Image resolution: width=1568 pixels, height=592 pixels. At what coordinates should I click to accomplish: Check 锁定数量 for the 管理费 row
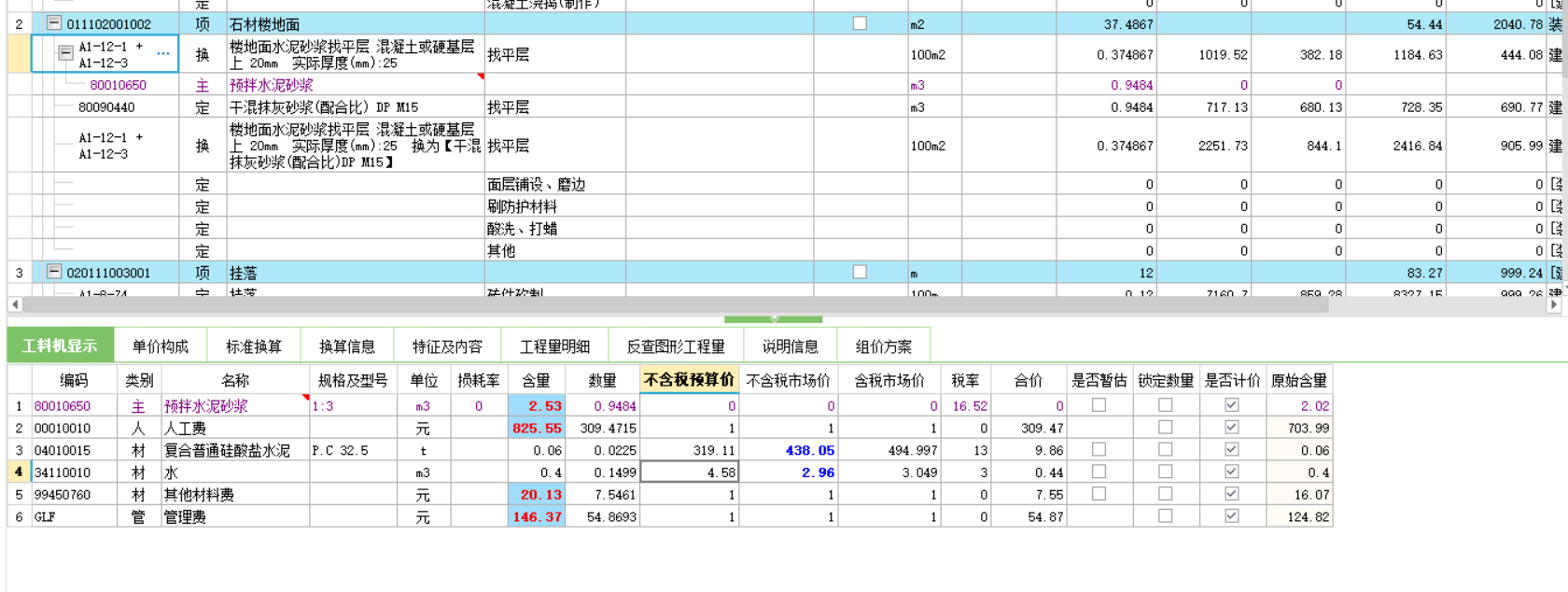1165,515
